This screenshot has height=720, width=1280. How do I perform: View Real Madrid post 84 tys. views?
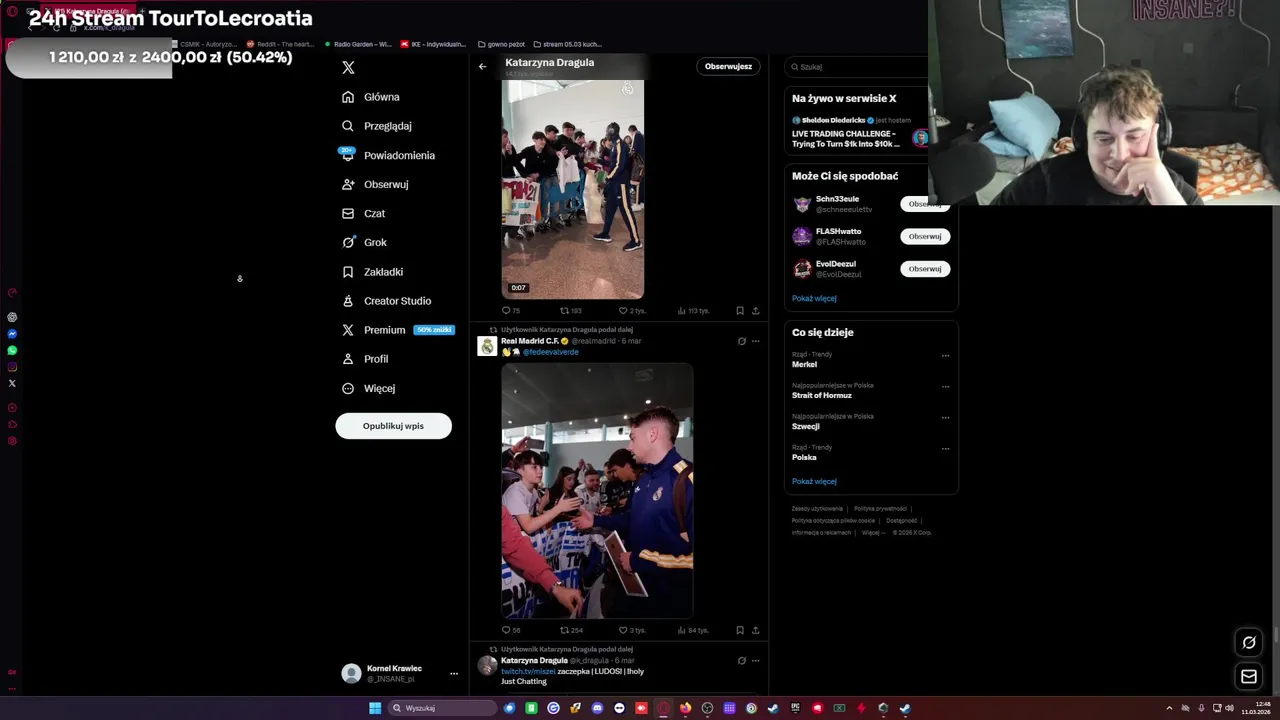[x=693, y=631]
